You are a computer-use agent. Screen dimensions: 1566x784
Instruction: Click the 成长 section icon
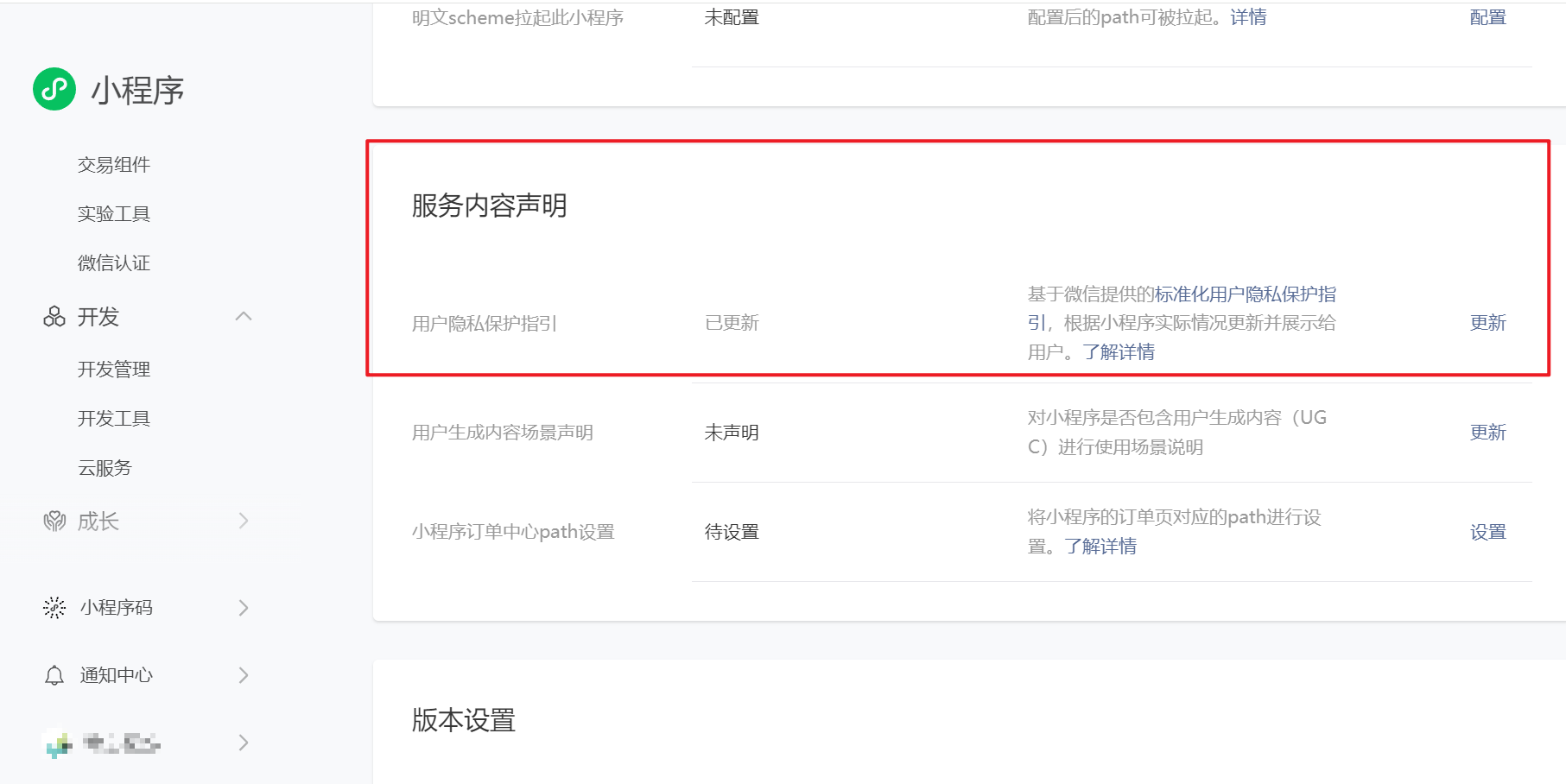(x=54, y=522)
